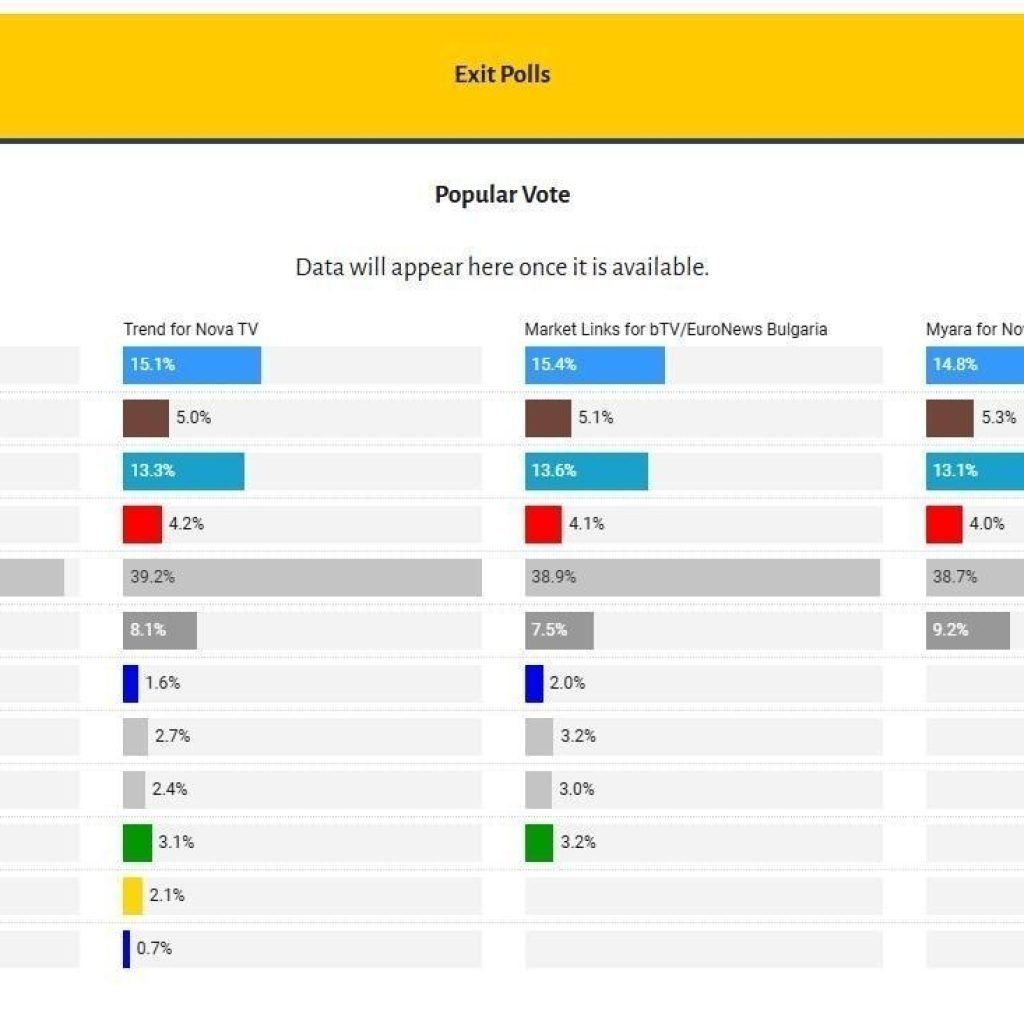Select the long grey 38.9% bar

pyautogui.click(x=702, y=577)
